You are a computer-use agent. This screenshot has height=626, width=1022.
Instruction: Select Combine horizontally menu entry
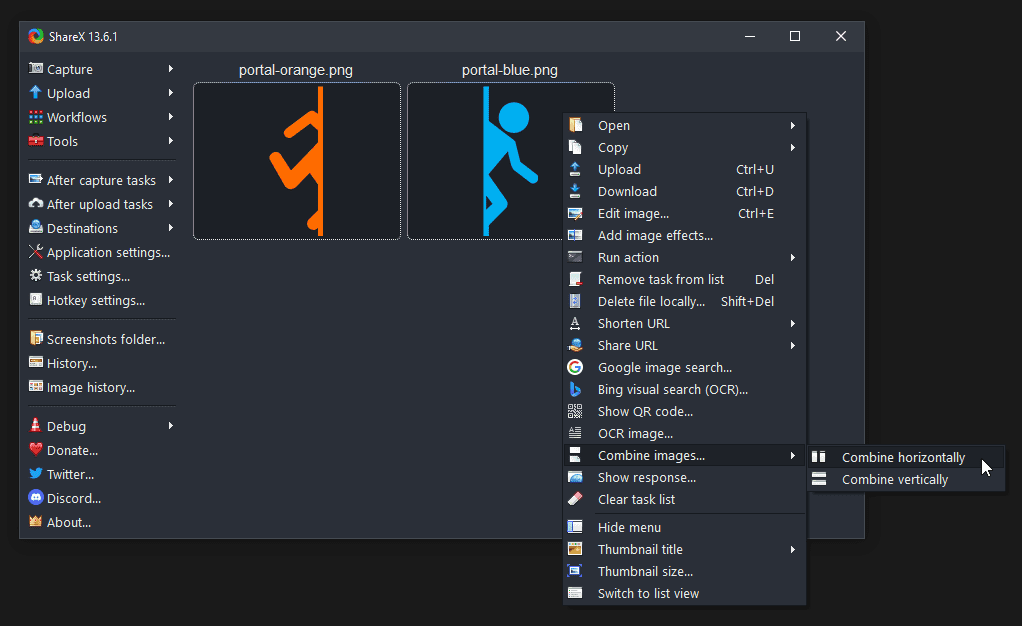pyautogui.click(x=903, y=457)
